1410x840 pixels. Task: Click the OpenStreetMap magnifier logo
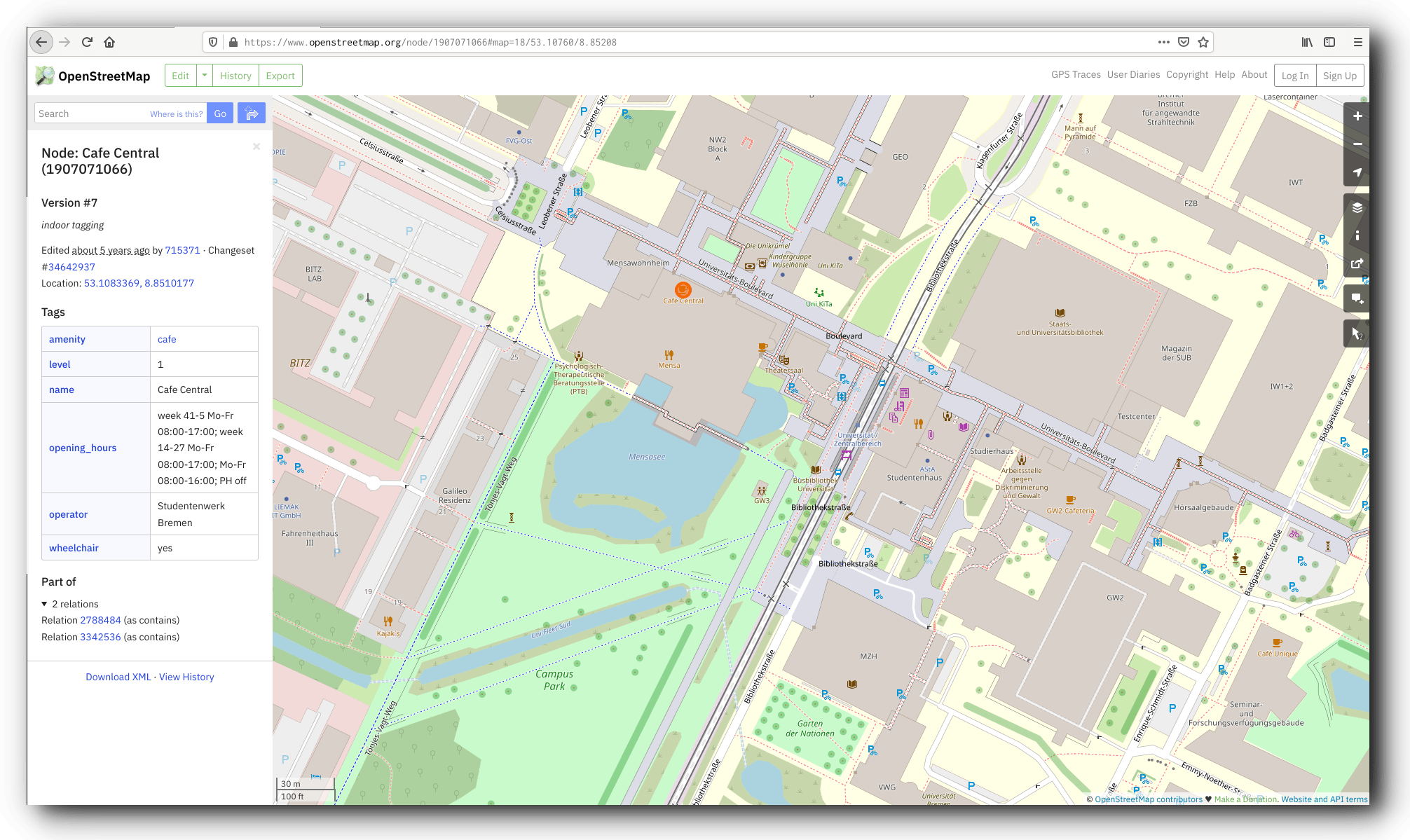coord(44,75)
